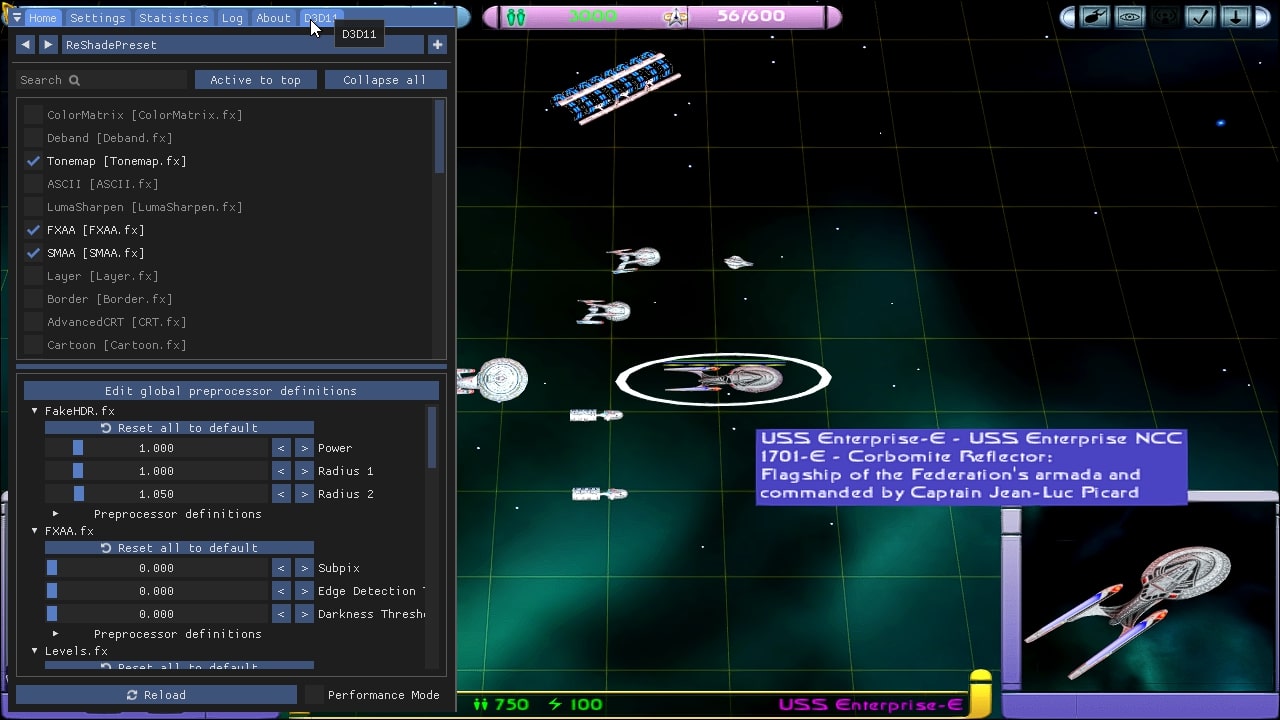Disable Tonemap effect checkbox
Screen dimensions: 1280x720
[33, 161]
